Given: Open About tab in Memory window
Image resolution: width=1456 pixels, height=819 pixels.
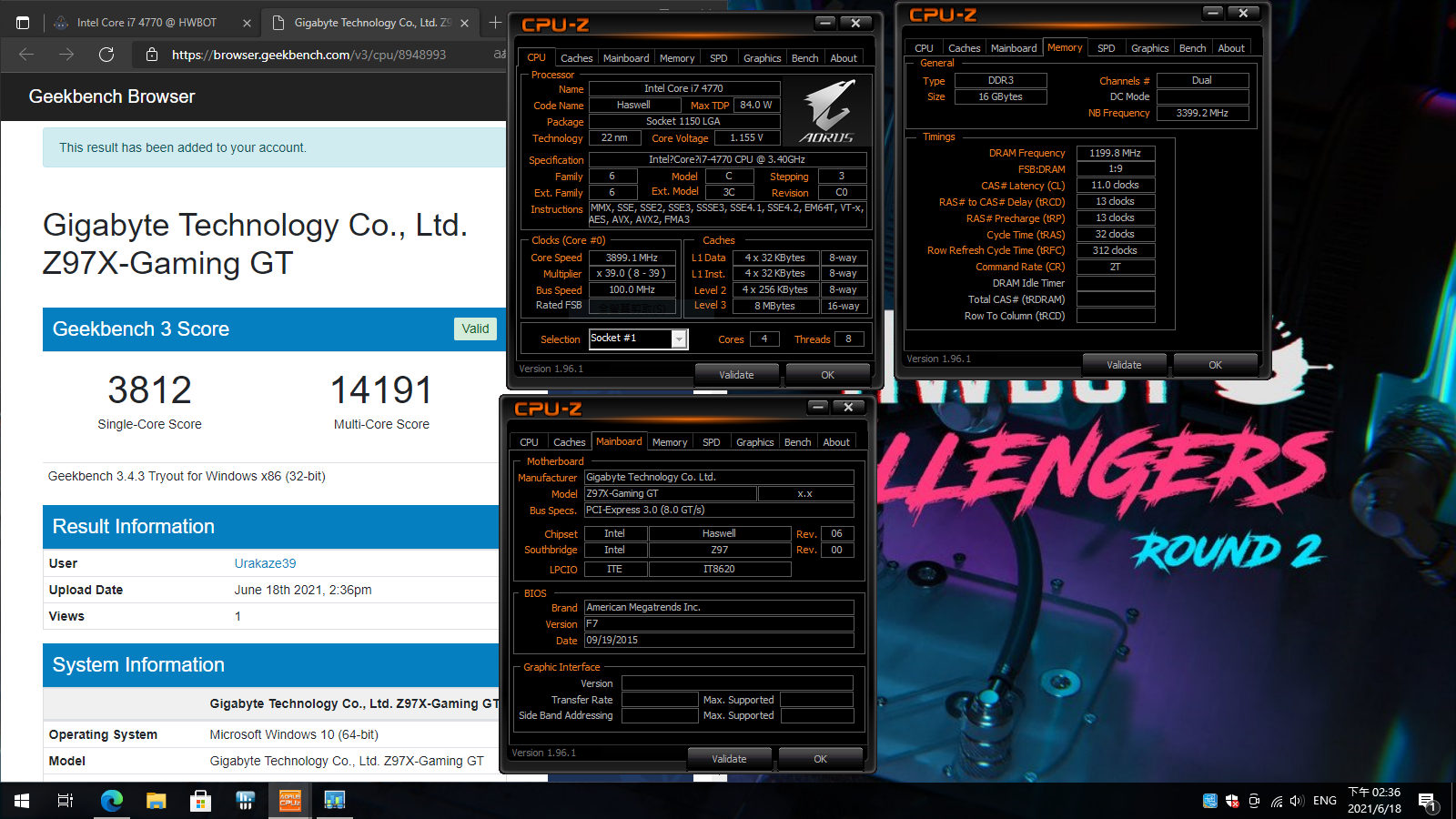Looking at the screenshot, I should (1231, 48).
